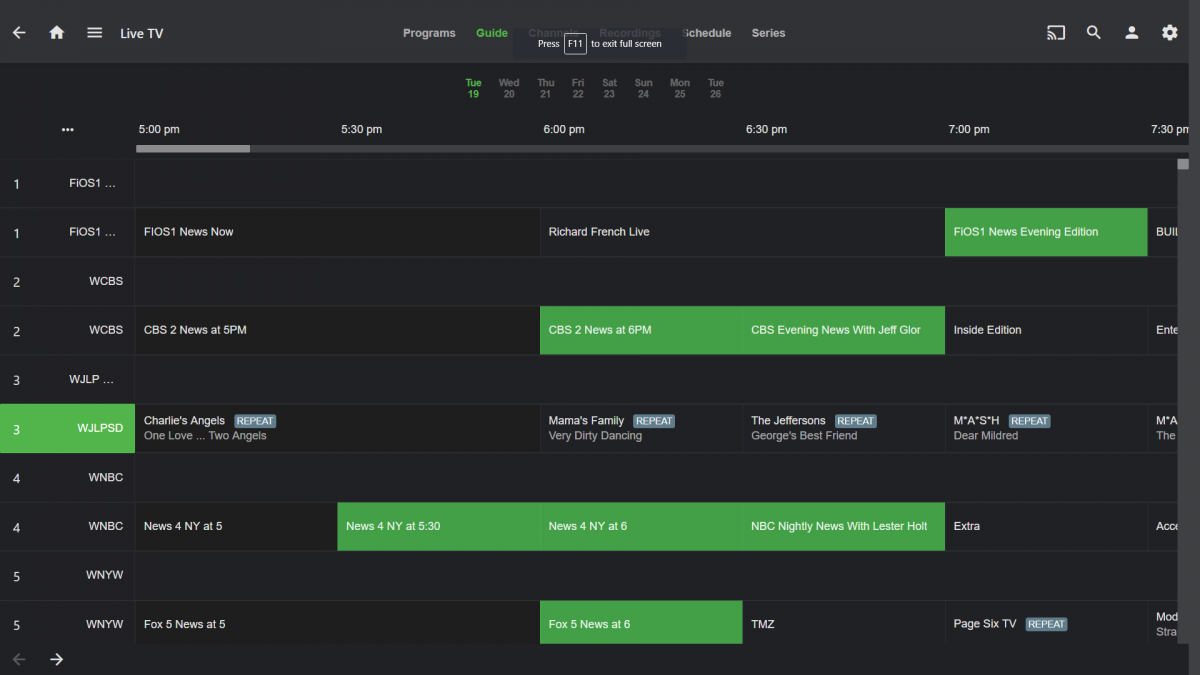This screenshot has width=1200, height=675.
Task: Click the vertical scrollbar on the right
Action: [1183, 165]
